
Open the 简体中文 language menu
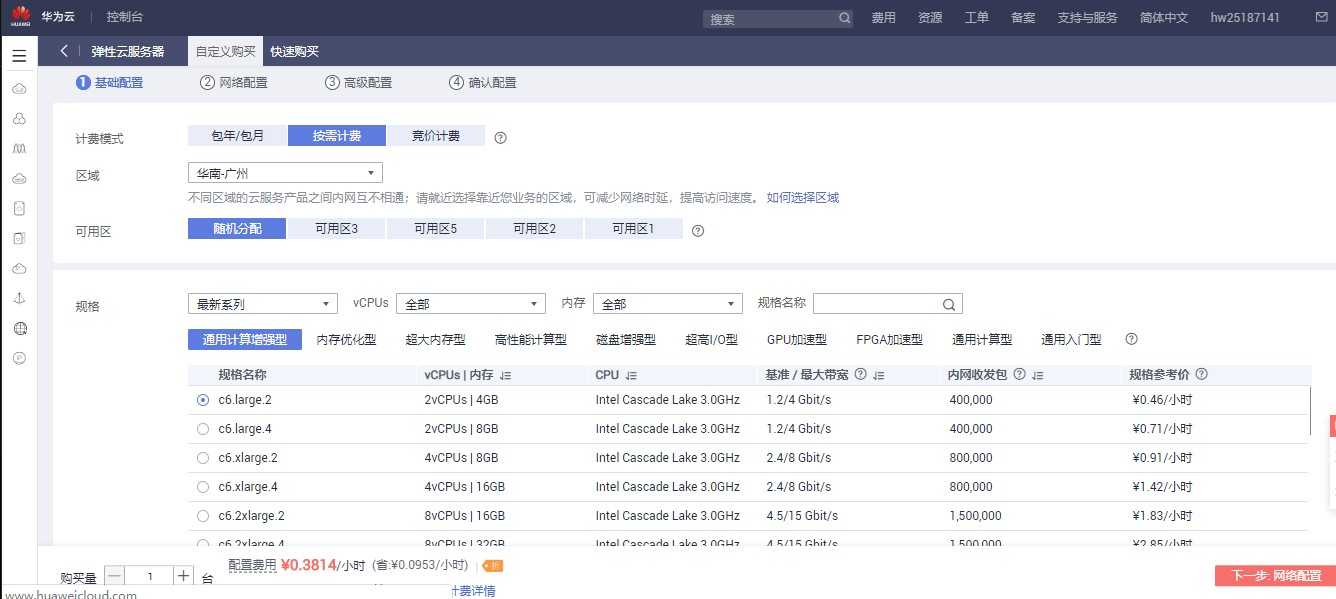click(1164, 18)
